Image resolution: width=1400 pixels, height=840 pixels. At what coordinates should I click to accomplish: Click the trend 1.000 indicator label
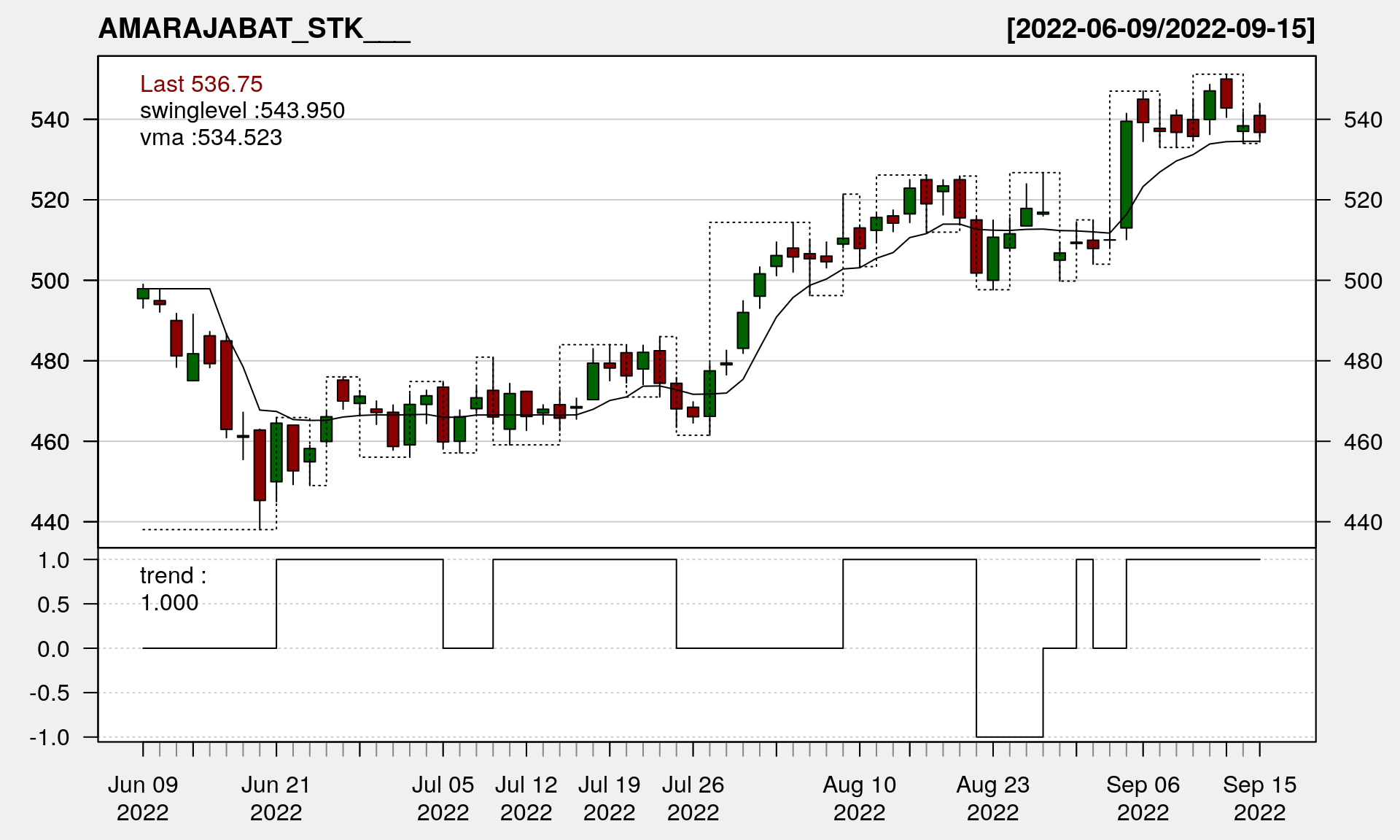pos(173,588)
